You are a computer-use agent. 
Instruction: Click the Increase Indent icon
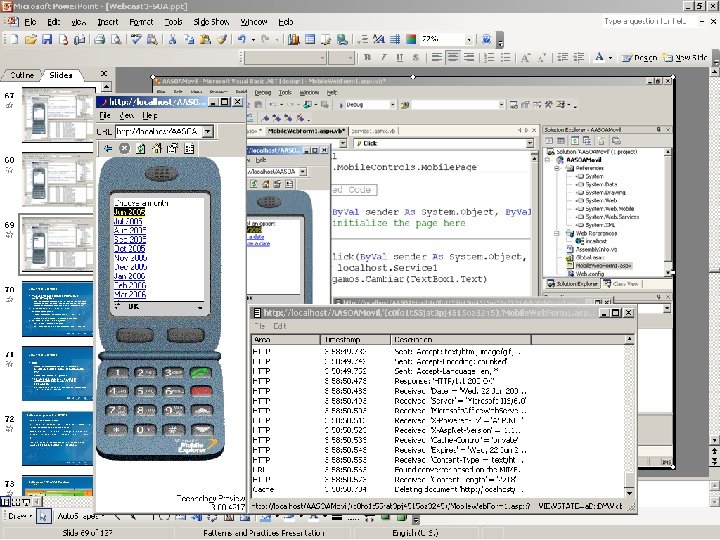579,57
